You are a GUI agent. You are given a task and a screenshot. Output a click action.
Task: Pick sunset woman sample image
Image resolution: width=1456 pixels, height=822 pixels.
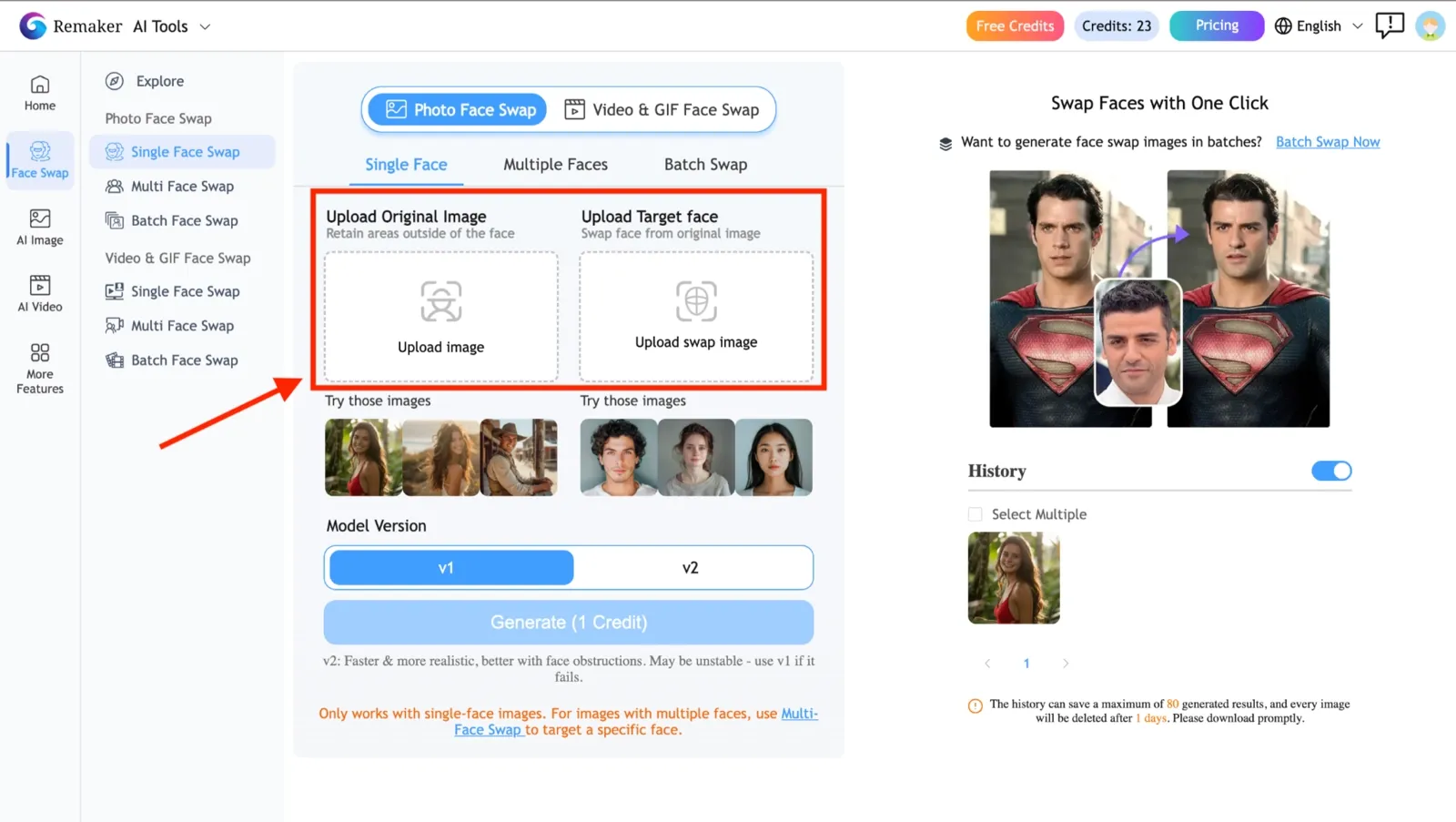coord(441,457)
